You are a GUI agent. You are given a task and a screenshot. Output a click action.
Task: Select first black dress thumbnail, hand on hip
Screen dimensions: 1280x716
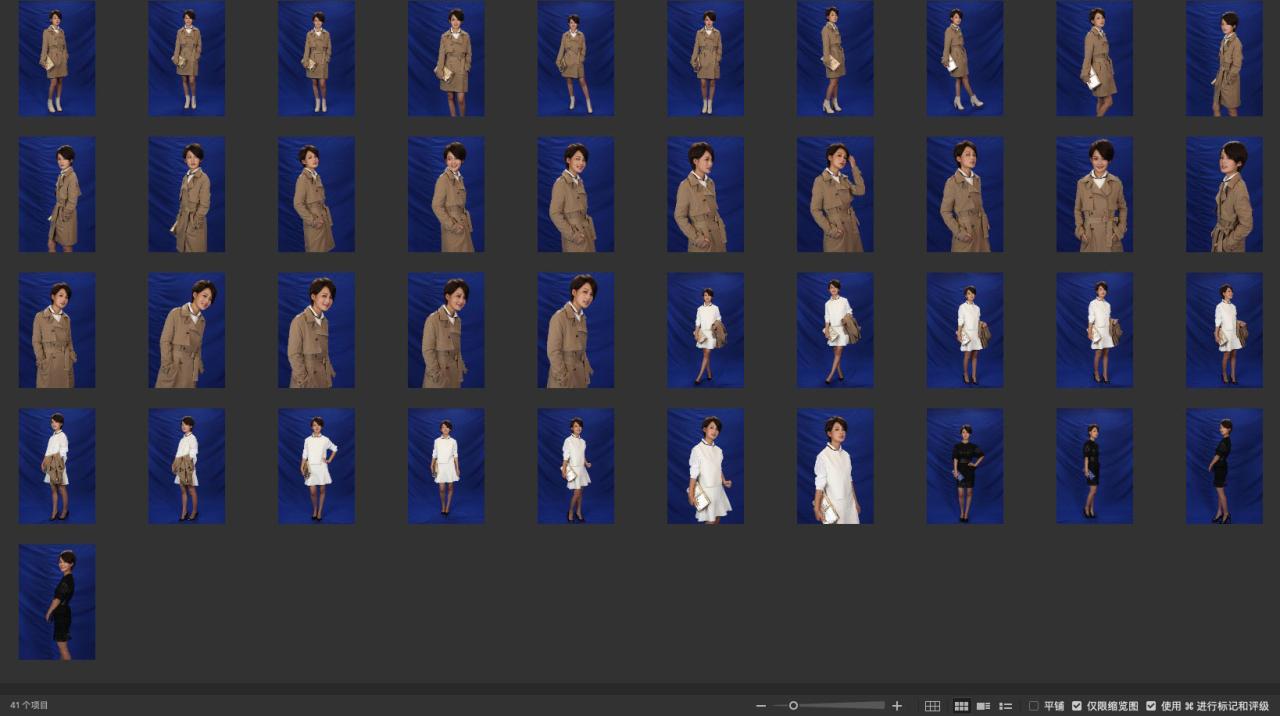coord(964,466)
